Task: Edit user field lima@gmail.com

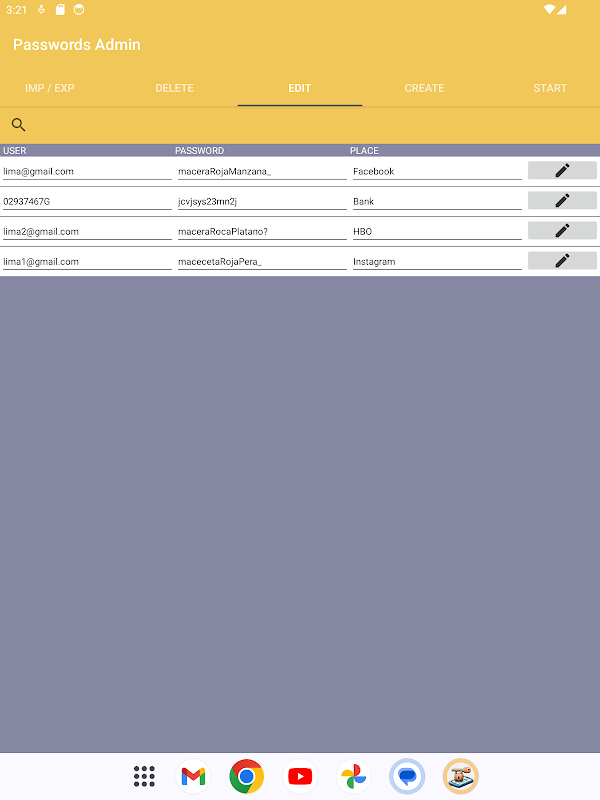Action: click(x=87, y=171)
